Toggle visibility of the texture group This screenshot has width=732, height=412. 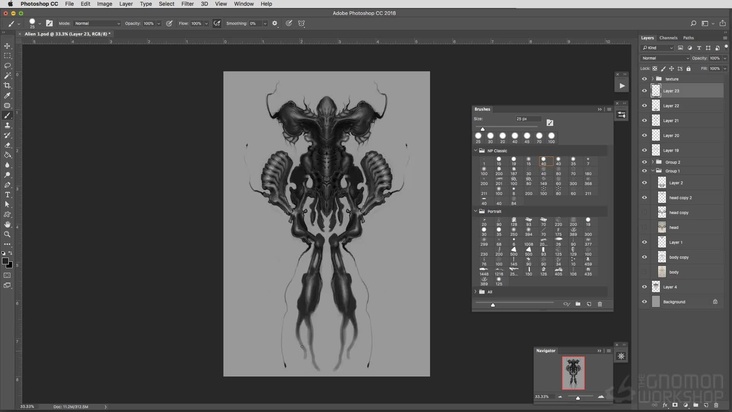644,79
